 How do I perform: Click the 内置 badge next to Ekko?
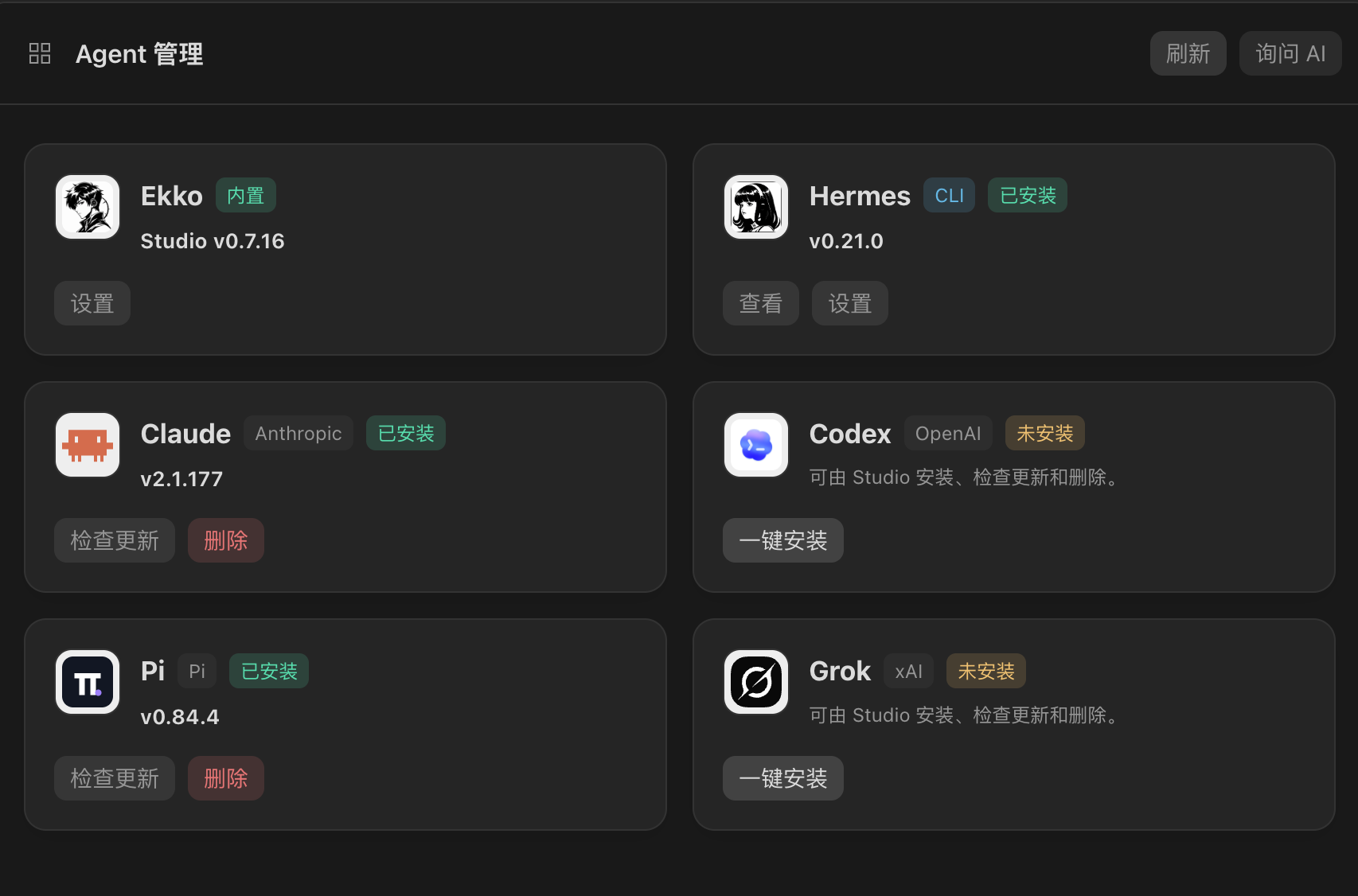[246, 195]
